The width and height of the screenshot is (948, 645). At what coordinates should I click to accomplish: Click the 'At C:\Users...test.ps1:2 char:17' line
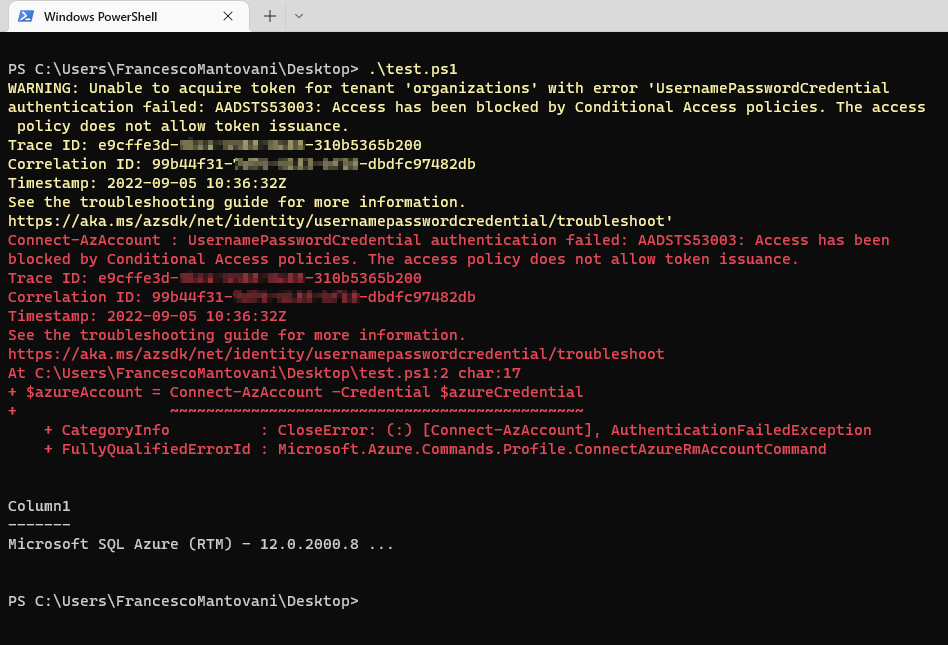(x=264, y=373)
